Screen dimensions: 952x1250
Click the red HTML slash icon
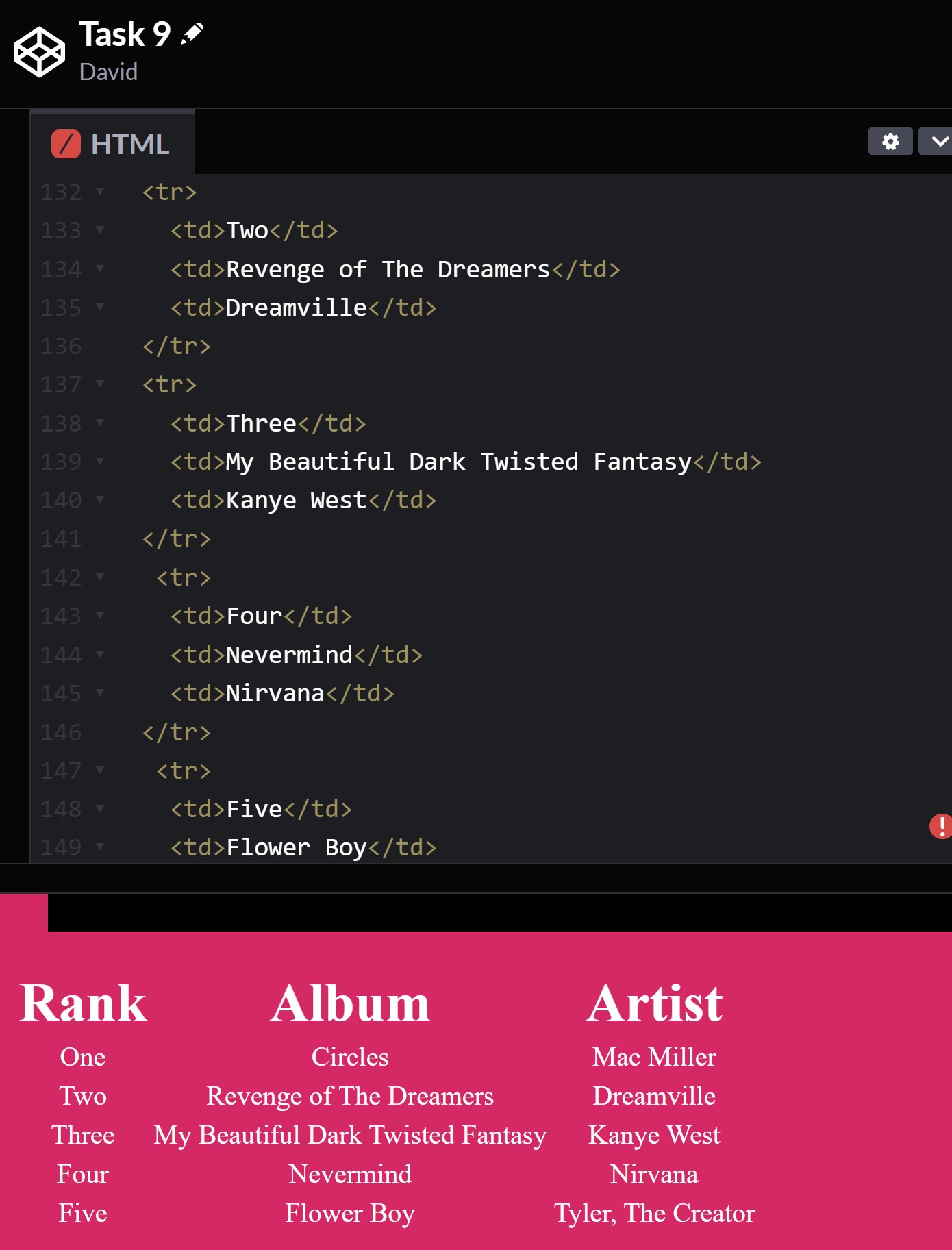(x=66, y=145)
